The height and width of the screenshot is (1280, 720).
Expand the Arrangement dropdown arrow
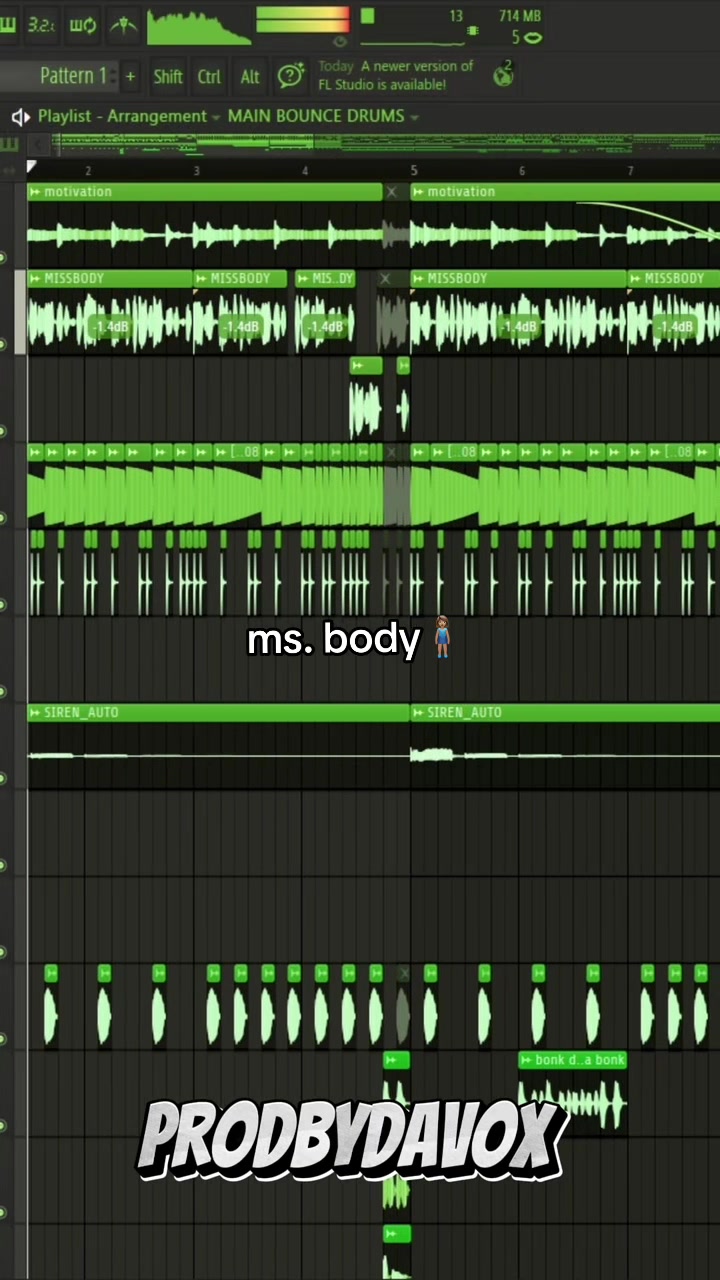216,117
